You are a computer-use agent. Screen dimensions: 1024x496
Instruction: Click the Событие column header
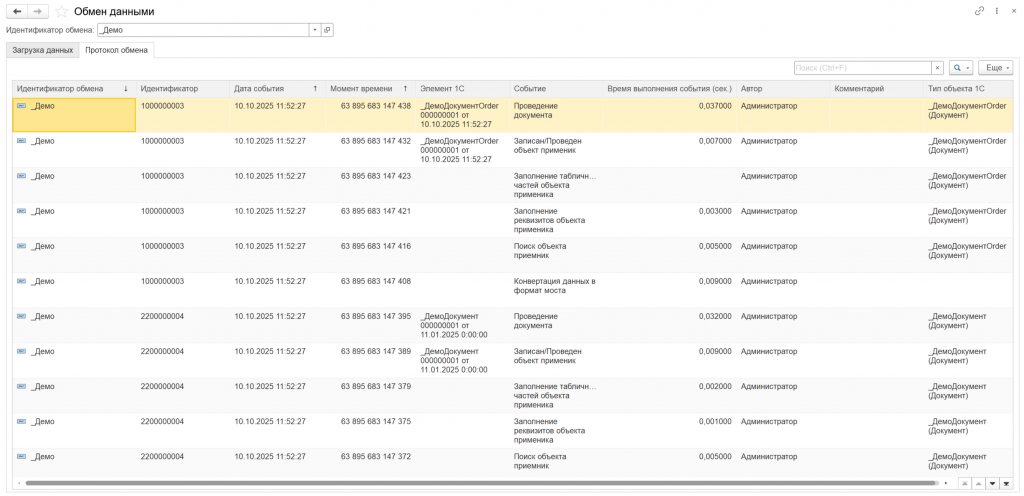click(x=556, y=89)
